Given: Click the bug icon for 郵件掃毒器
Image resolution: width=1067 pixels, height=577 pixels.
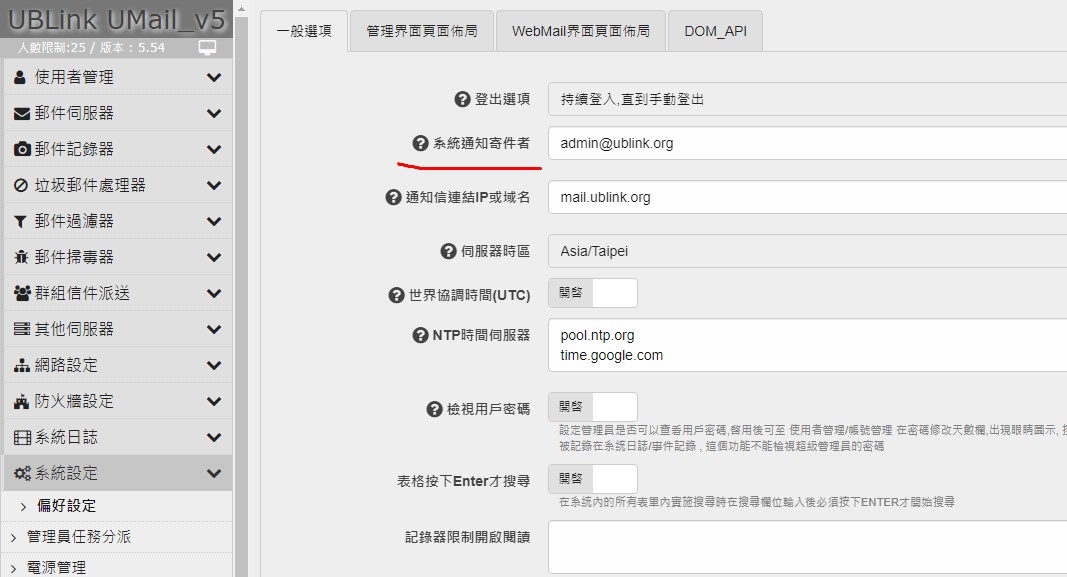Looking at the screenshot, I should (x=22, y=257).
